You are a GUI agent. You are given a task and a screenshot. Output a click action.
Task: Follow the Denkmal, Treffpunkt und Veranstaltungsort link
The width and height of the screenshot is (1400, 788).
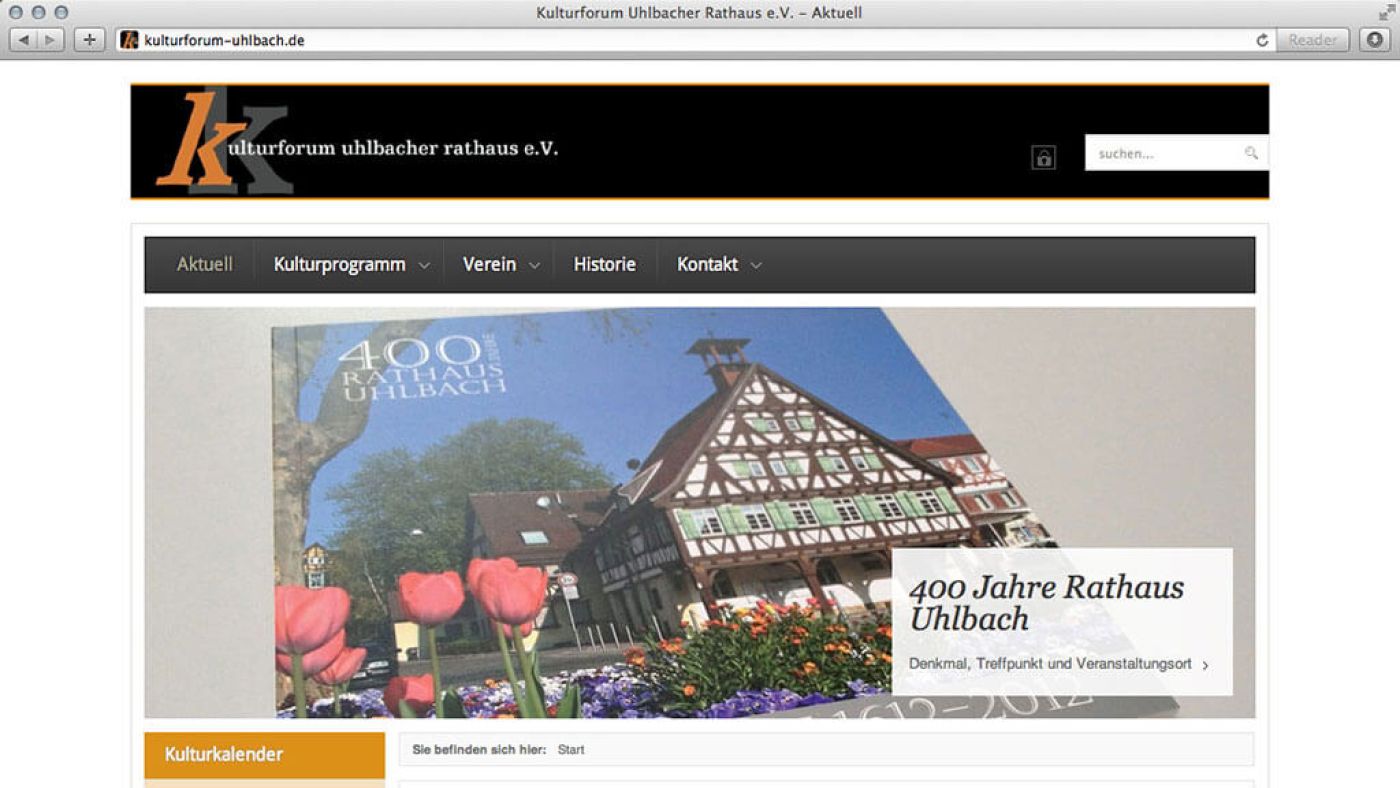[1050, 664]
